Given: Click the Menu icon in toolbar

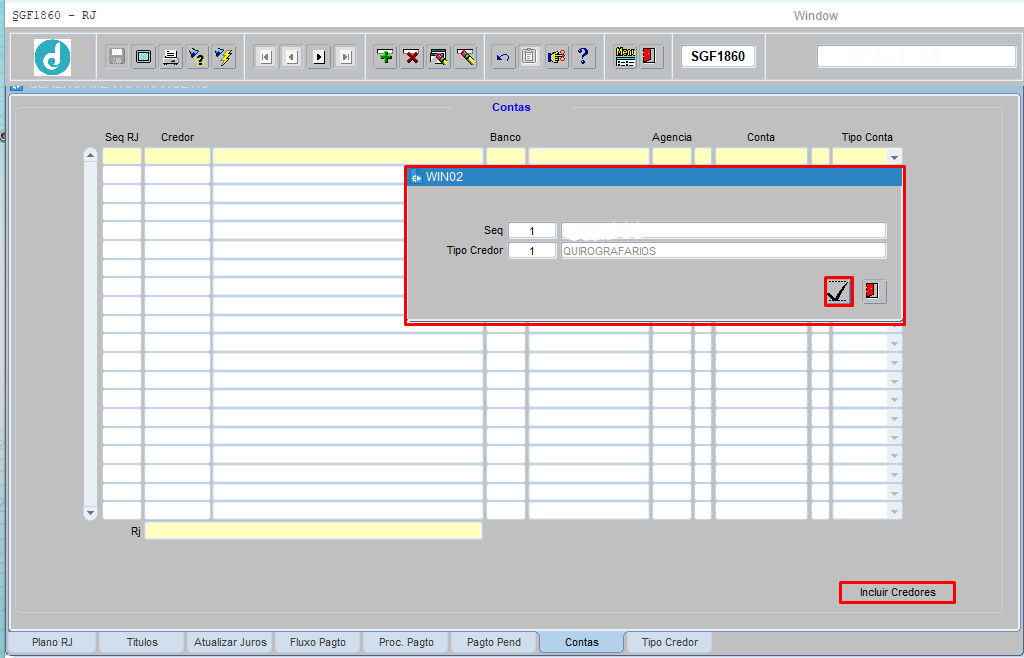Looking at the screenshot, I should (x=626, y=57).
